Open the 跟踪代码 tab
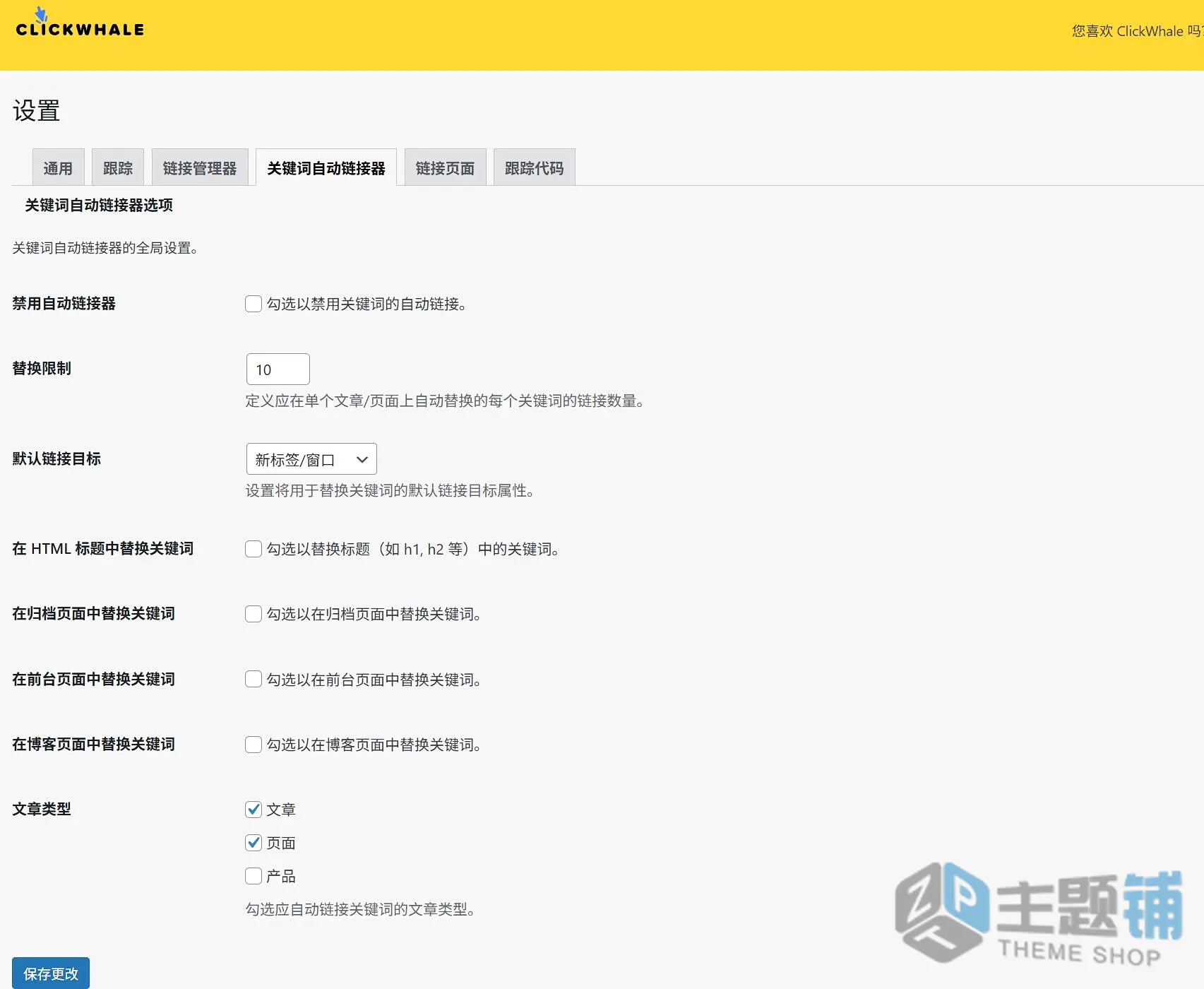The height and width of the screenshot is (989, 1204). coord(535,167)
